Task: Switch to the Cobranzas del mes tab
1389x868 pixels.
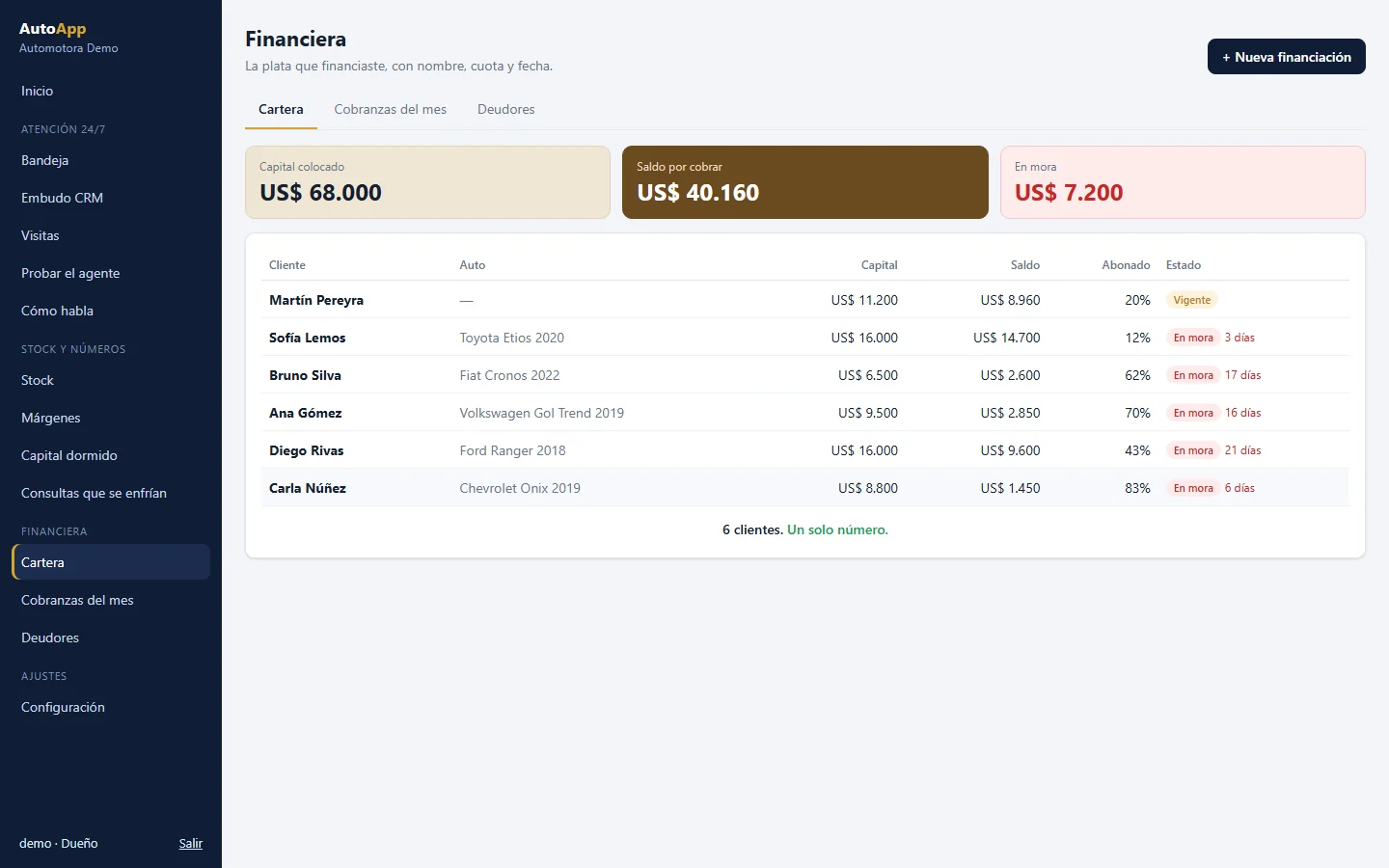Action: click(390, 109)
